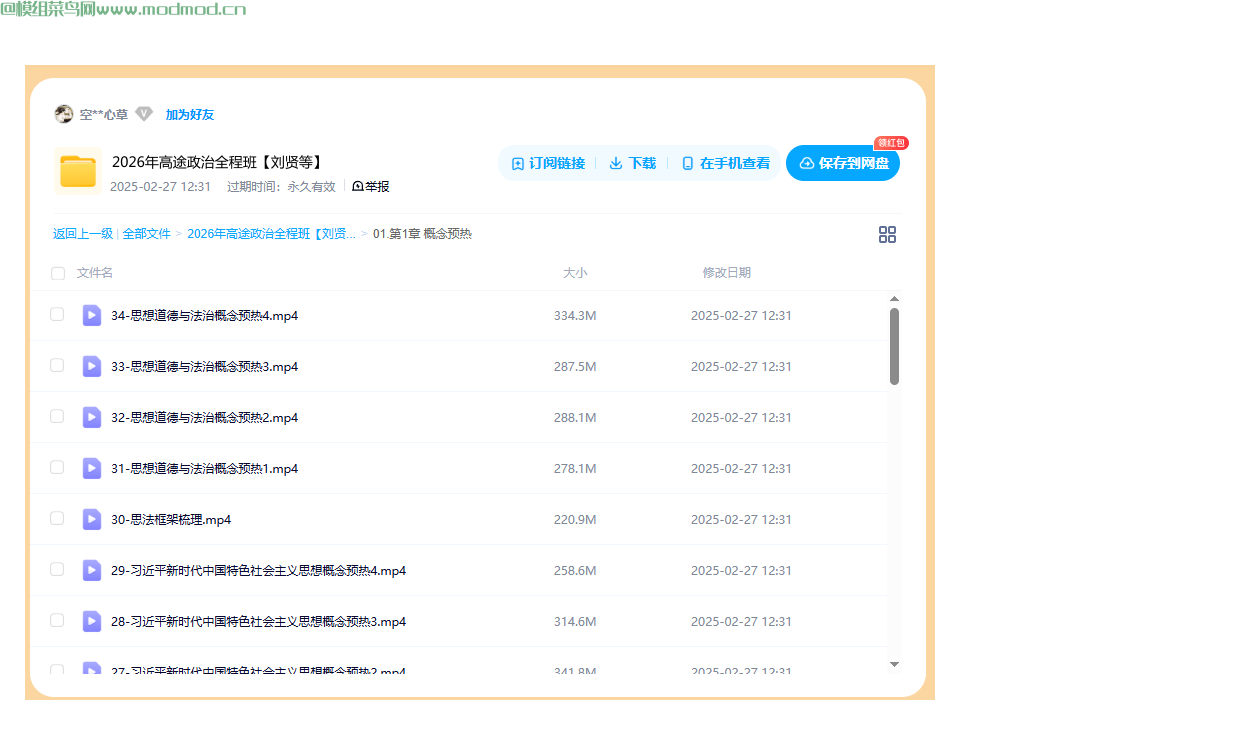Click the file list scrollbar thumb

tap(894, 346)
